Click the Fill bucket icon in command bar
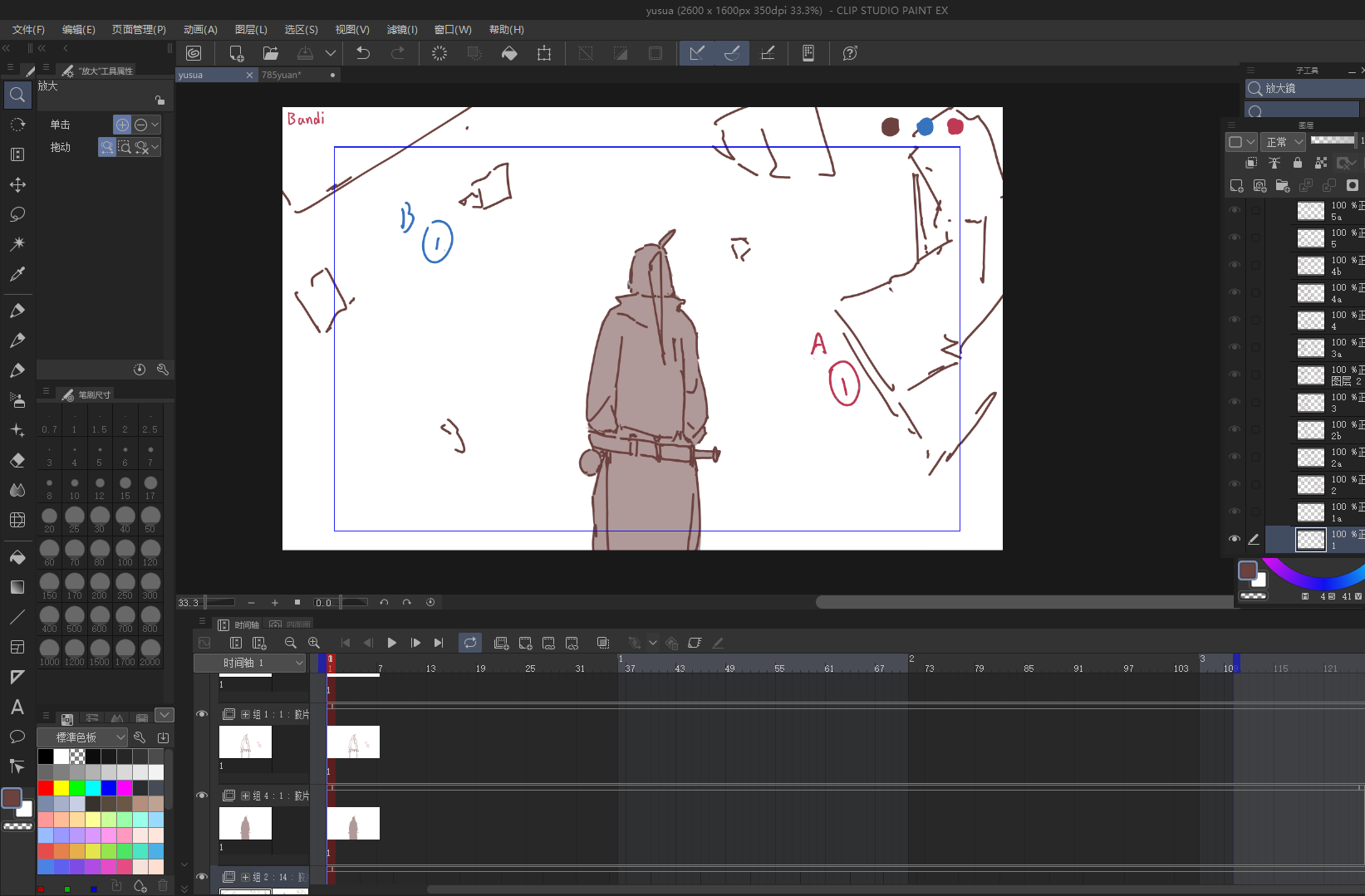Viewport: 1365px width, 896px height. (x=509, y=53)
